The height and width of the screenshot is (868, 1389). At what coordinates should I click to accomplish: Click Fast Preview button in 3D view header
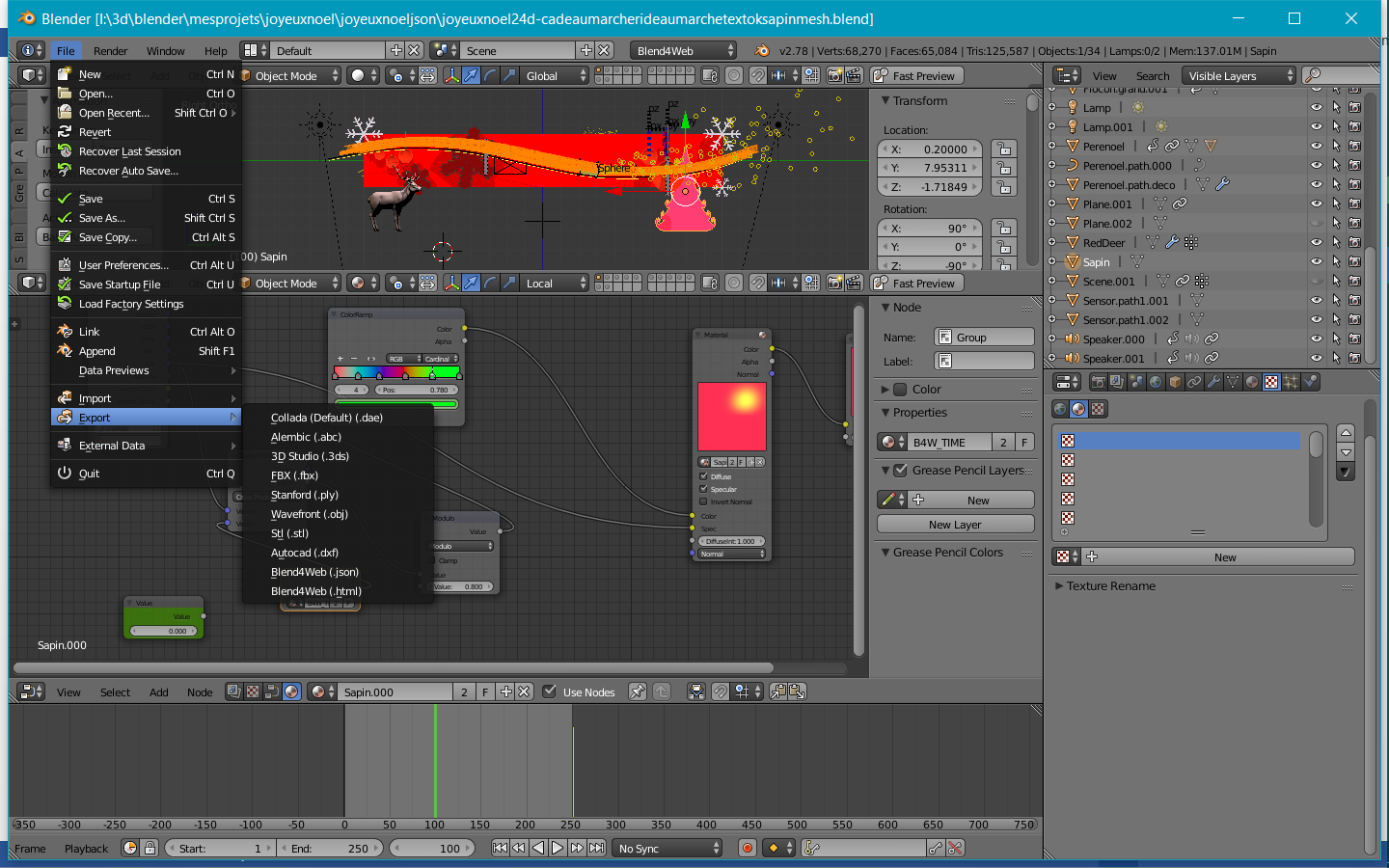pyautogui.click(x=916, y=75)
